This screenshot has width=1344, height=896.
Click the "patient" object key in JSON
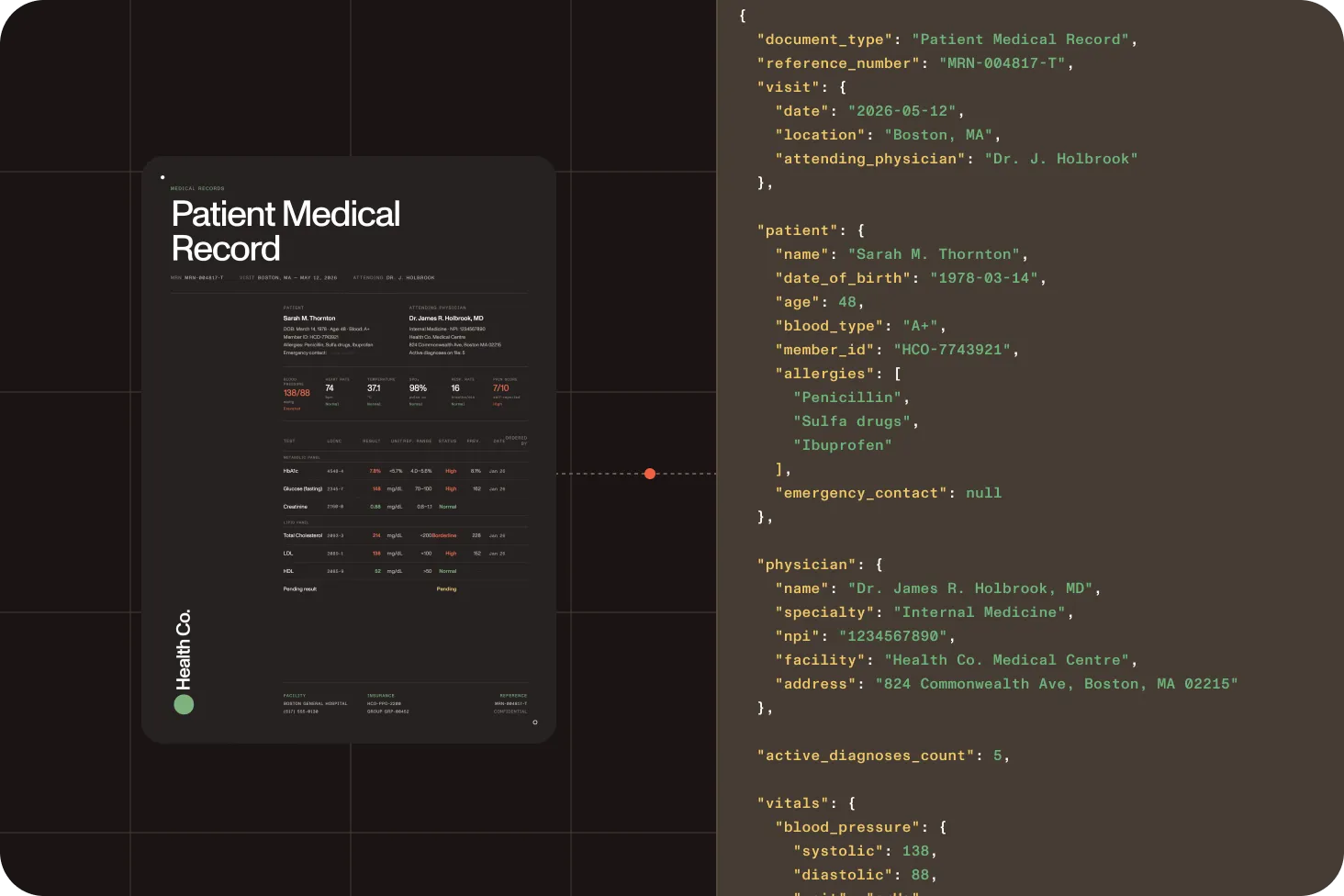[x=799, y=230]
